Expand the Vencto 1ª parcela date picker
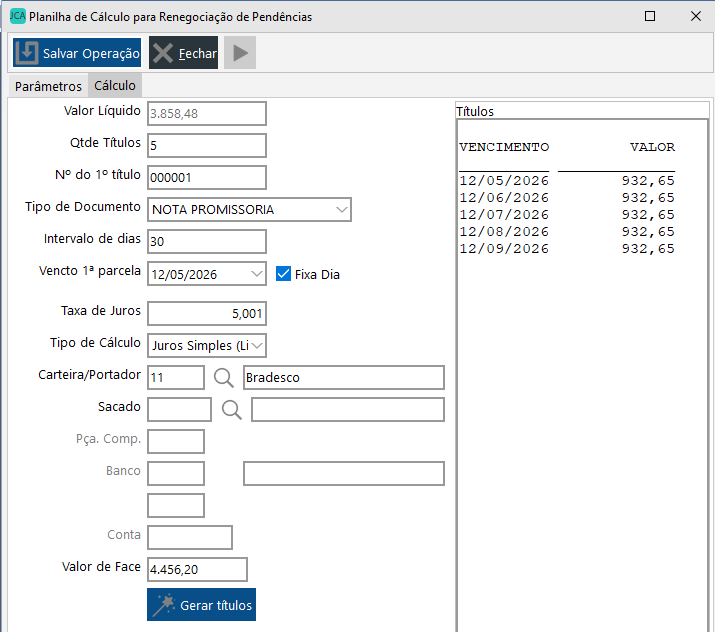Viewport: 715px width, 632px height. point(256,274)
